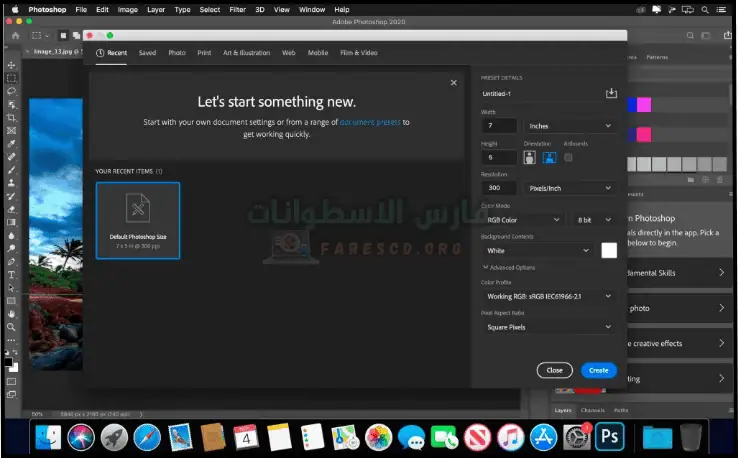This screenshot has width=738, height=458.
Task: Switch to the Photo presets tab
Action: 177,52
